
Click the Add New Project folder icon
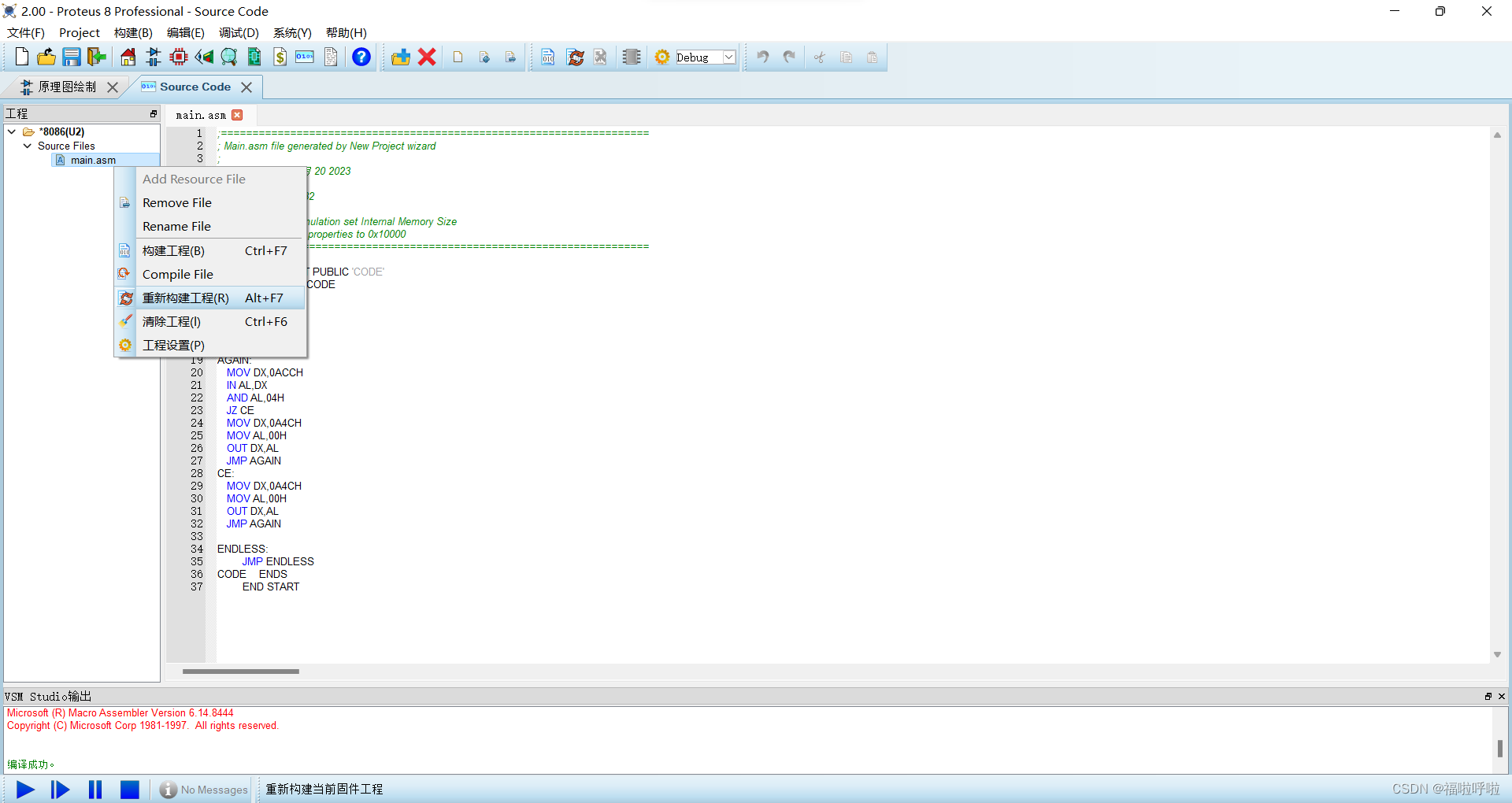[x=401, y=57]
